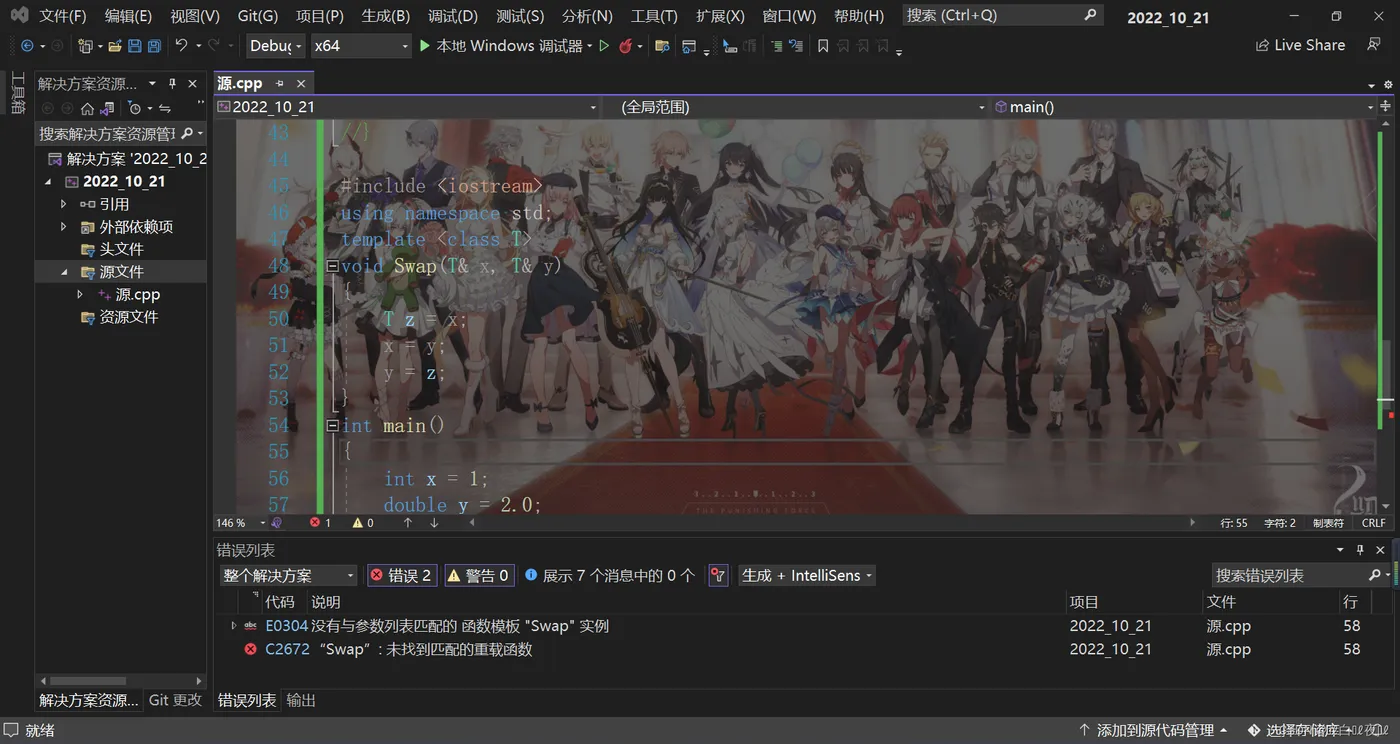Click the CRLF line ending indicator
1400x744 pixels.
(1373, 523)
